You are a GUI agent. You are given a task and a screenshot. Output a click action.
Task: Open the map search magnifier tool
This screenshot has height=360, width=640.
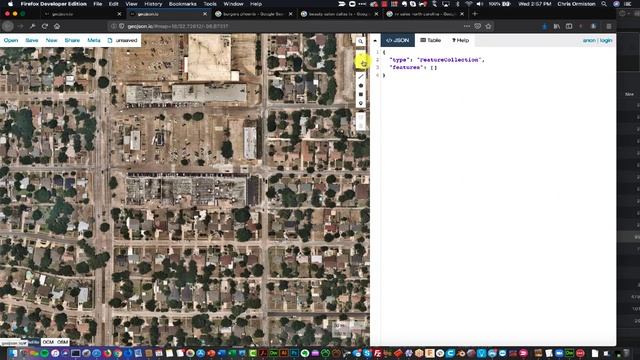[x=360, y=41]
